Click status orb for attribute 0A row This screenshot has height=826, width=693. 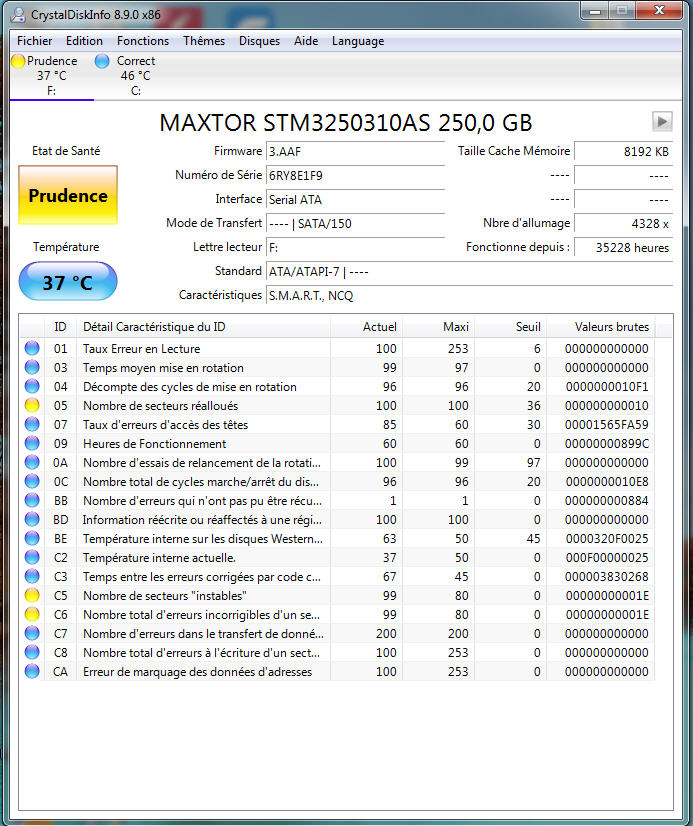[32, 462]
